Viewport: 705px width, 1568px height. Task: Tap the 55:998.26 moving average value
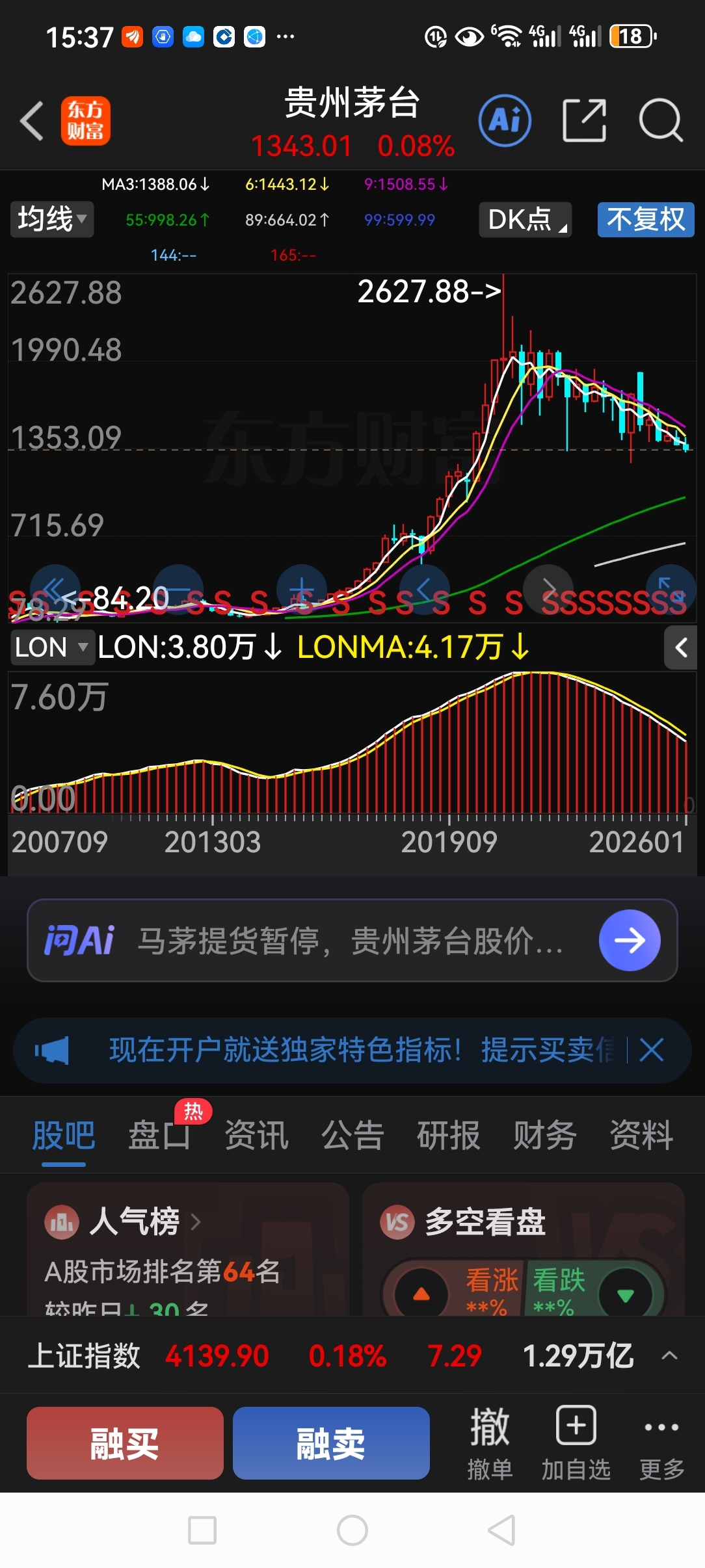pos(167,220)
